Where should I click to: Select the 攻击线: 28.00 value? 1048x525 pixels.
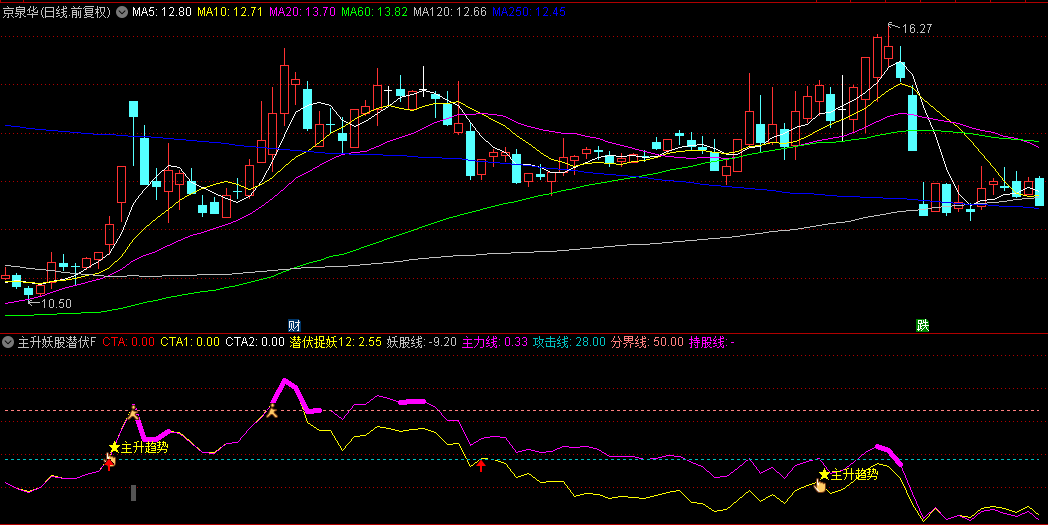[569, 342]
